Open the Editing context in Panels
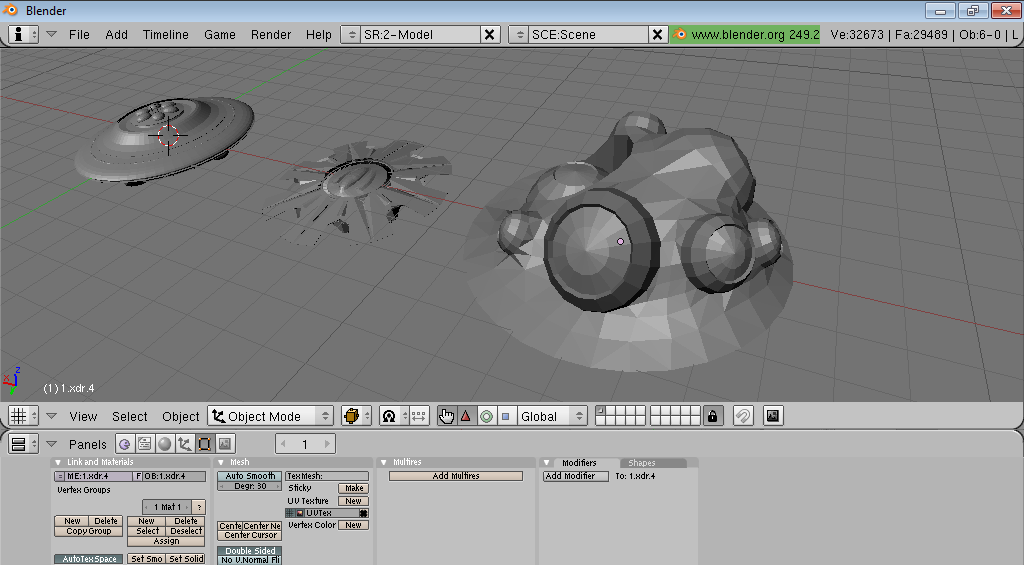 pos(204,444)
